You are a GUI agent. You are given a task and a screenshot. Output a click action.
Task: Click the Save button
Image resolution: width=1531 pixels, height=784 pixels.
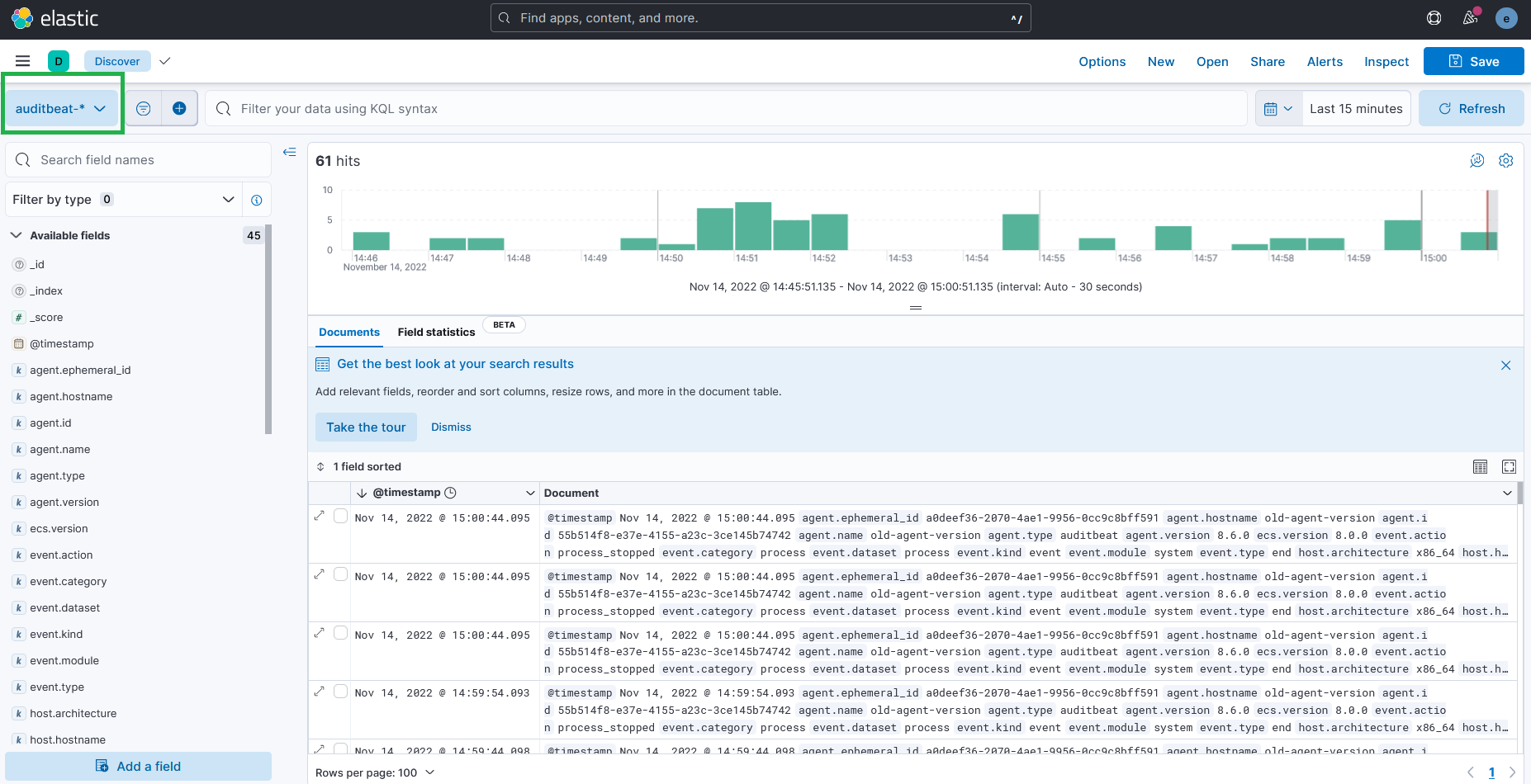point(1473,61)
